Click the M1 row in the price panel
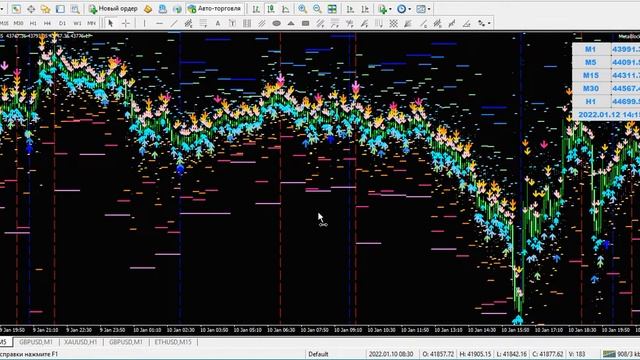The height and width of the screenshot is (360, 640). click(606, 49)
